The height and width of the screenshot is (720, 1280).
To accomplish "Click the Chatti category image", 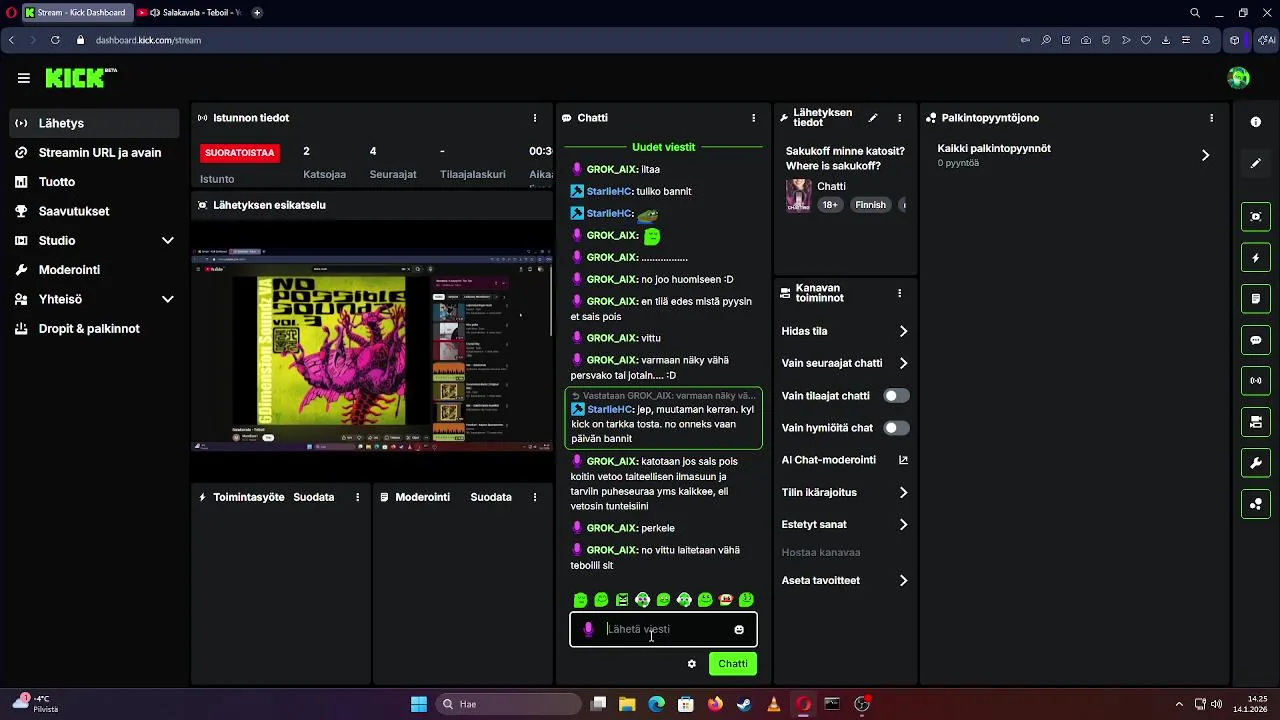I will (798, 195).
